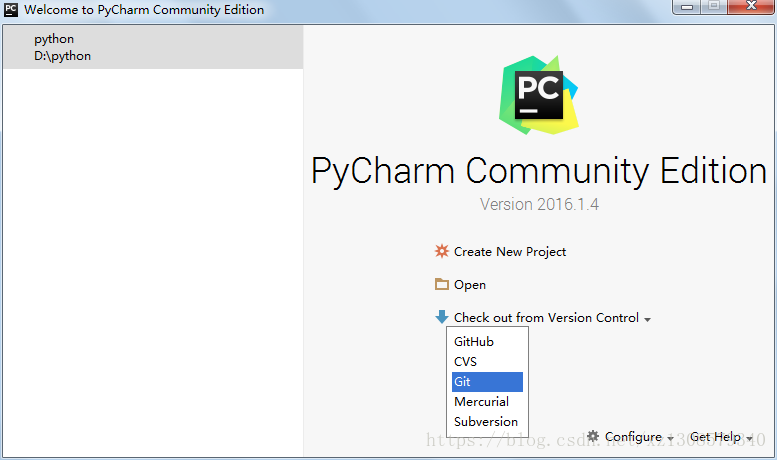Choose Git in the checkout menu
This screenshot has width=777, height=460.
point(488,382)
